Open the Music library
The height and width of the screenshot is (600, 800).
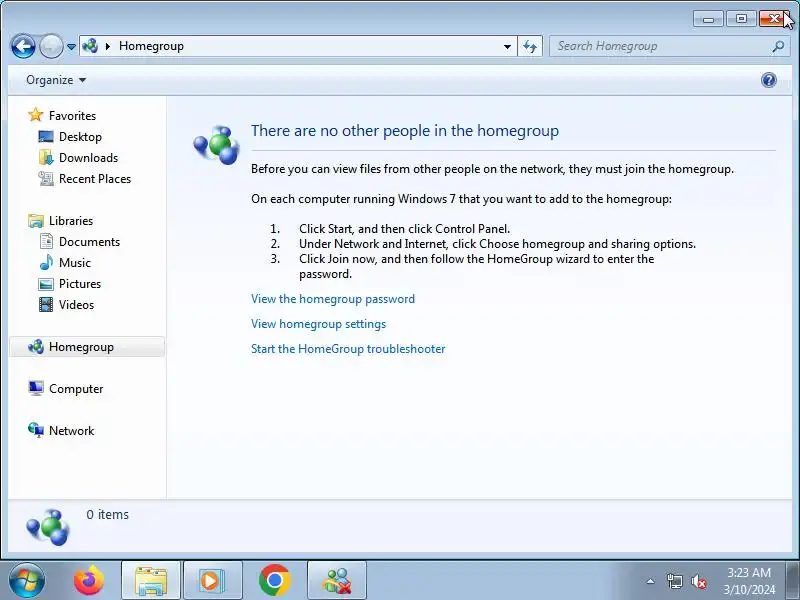click(x=75, y=262)
